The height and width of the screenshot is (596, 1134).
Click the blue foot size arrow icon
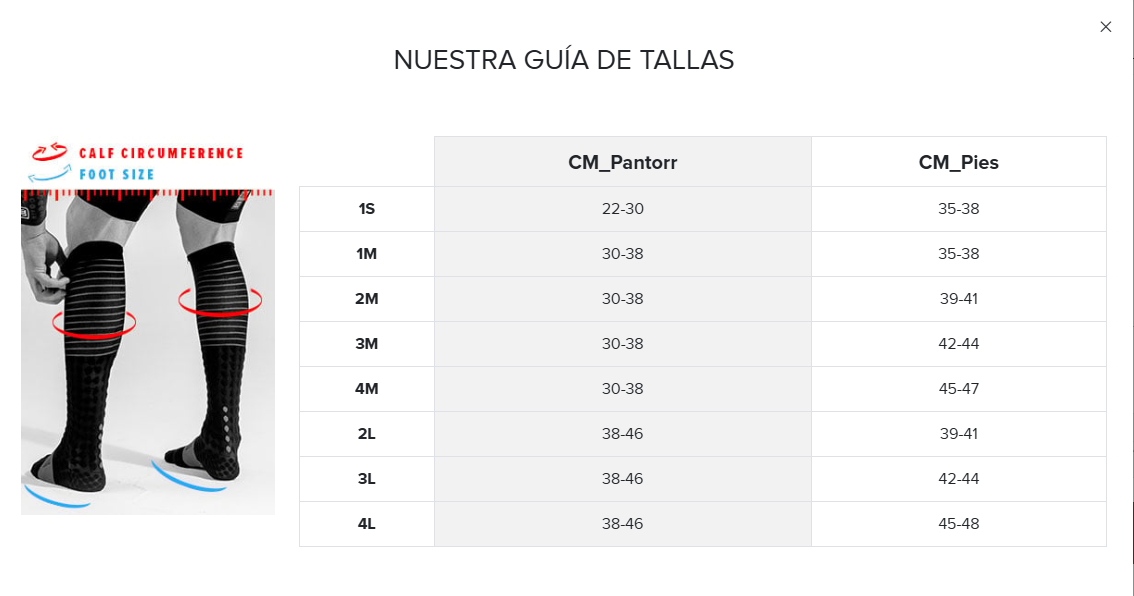click(x=50, y=175)
